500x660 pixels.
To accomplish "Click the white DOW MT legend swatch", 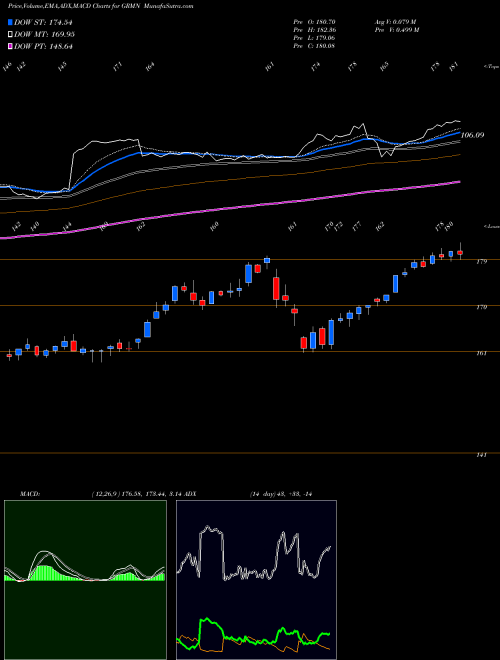I will point(10,35).
